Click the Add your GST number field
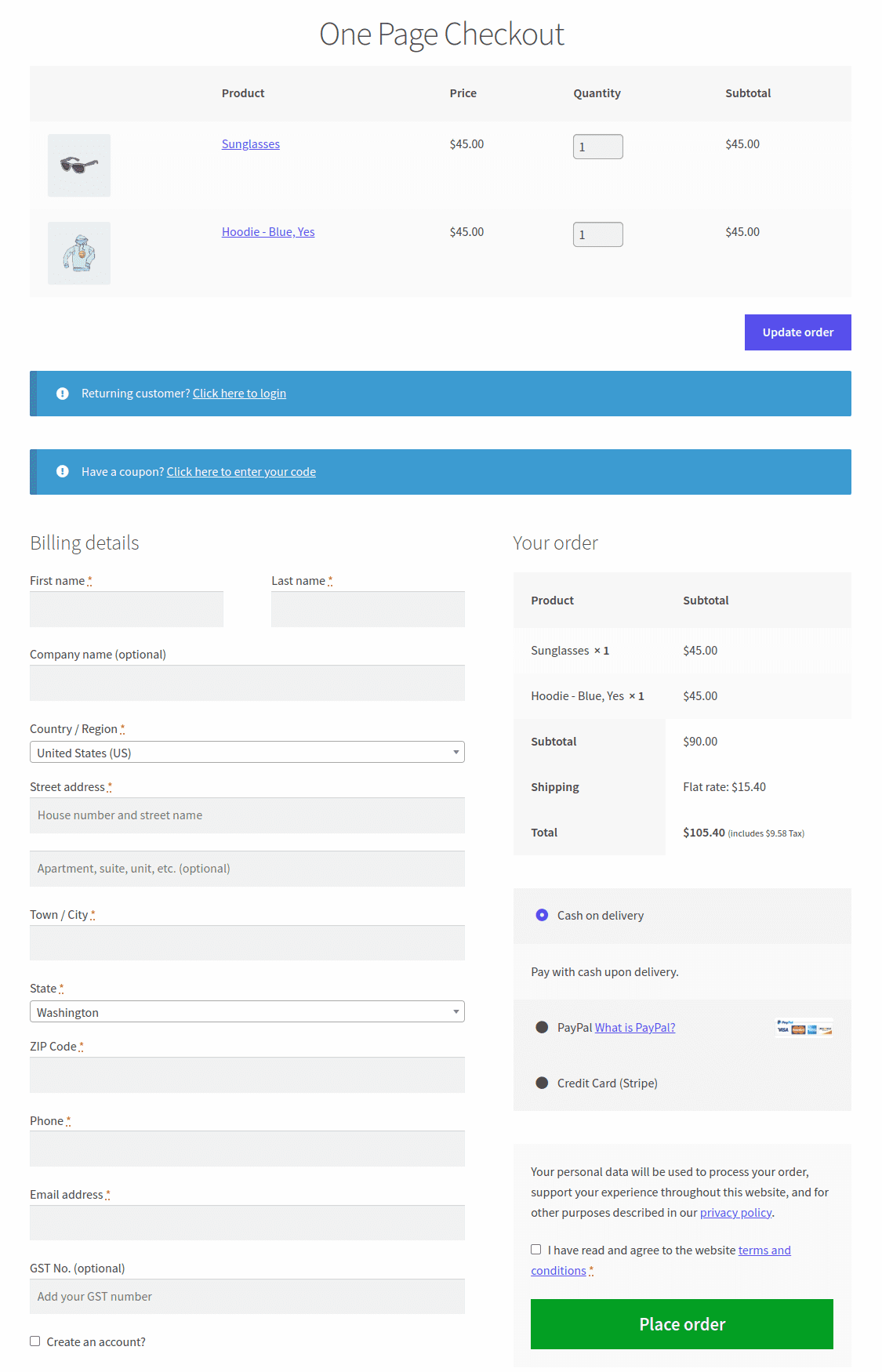Image resolution: width=882 pixels, height=1372 pixels. (247, 1297)
